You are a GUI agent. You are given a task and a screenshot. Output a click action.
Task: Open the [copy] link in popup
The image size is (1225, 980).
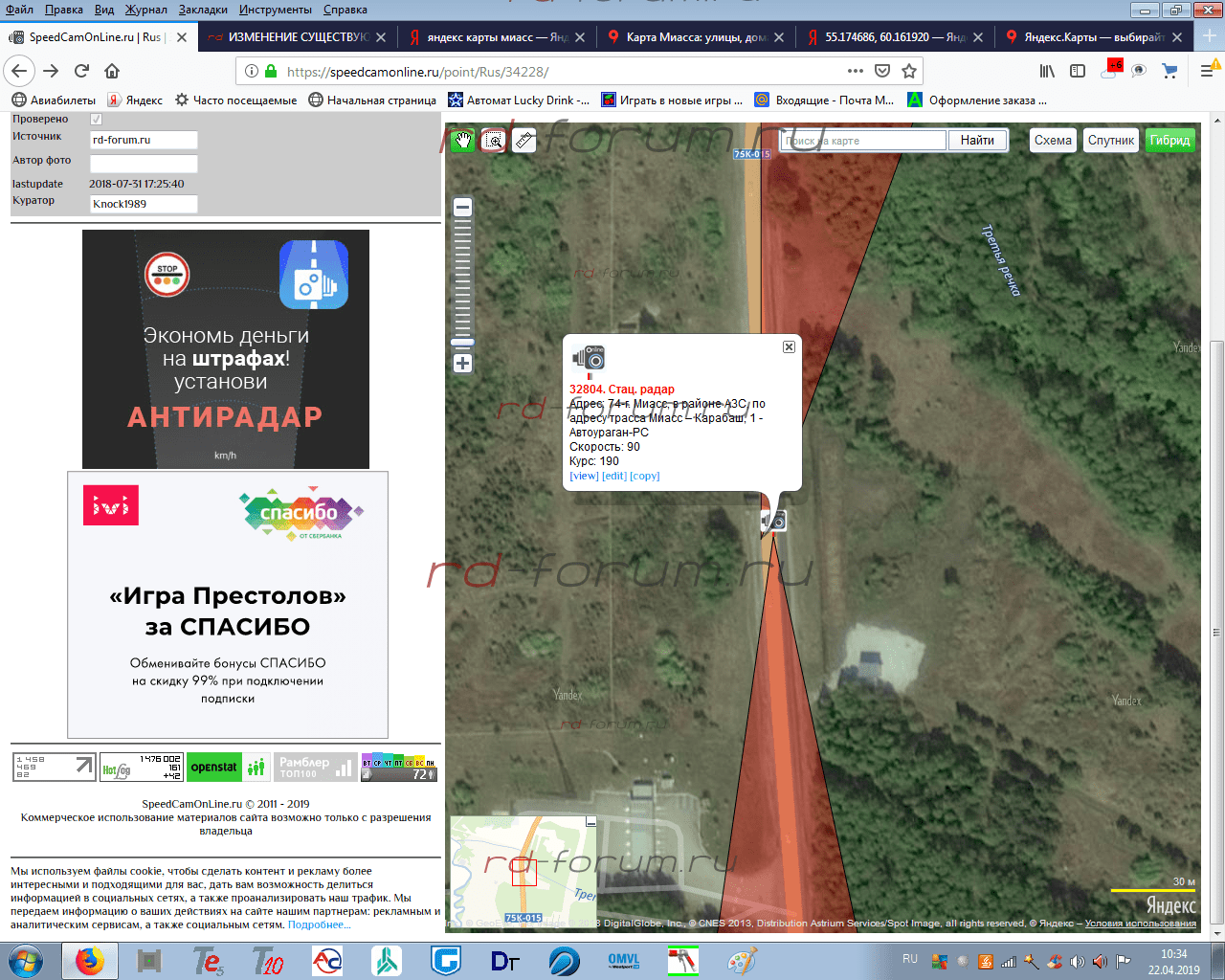click(x=645, y=476)
